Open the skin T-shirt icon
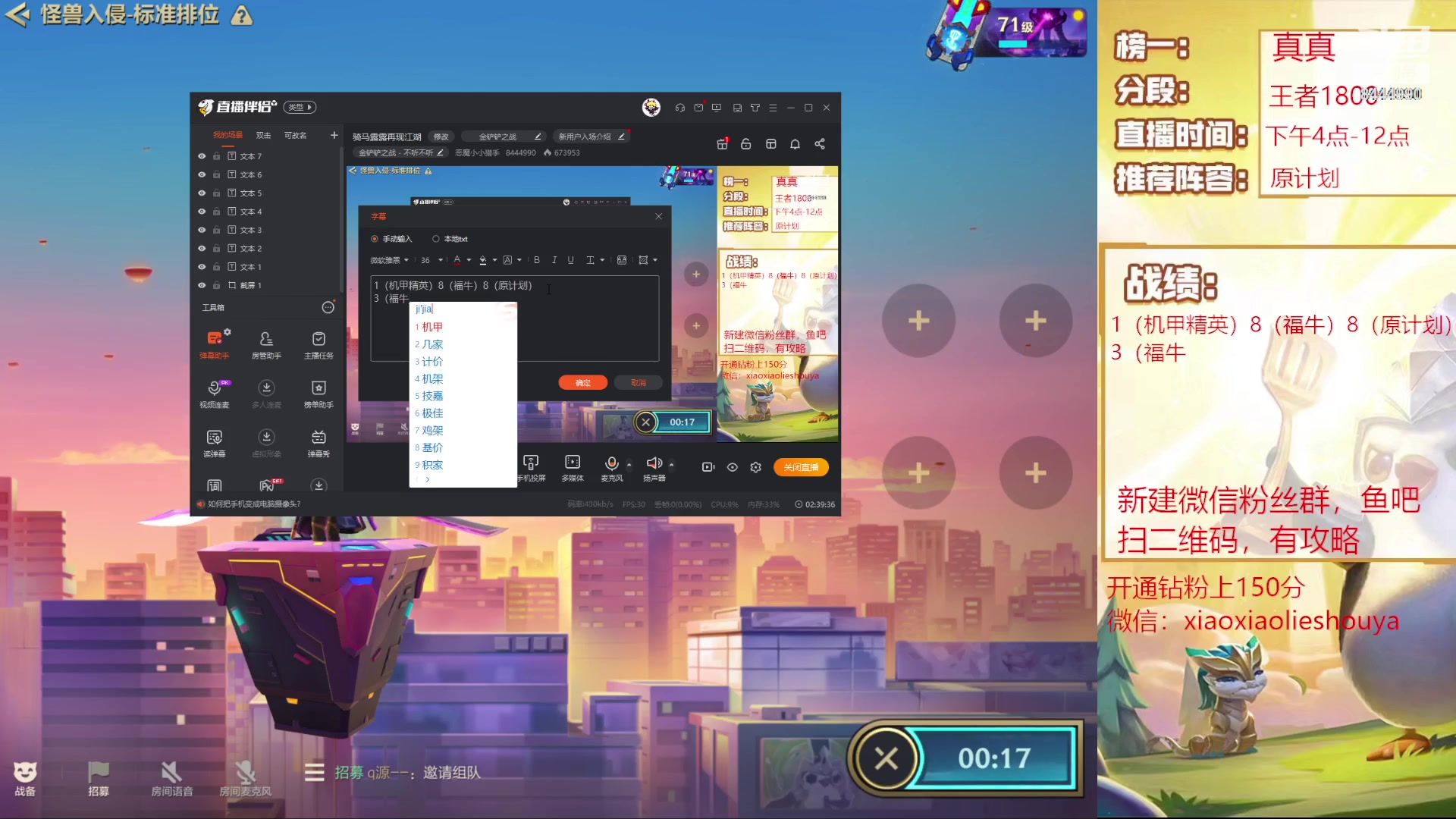1456x819 pixels. point(755,108)
